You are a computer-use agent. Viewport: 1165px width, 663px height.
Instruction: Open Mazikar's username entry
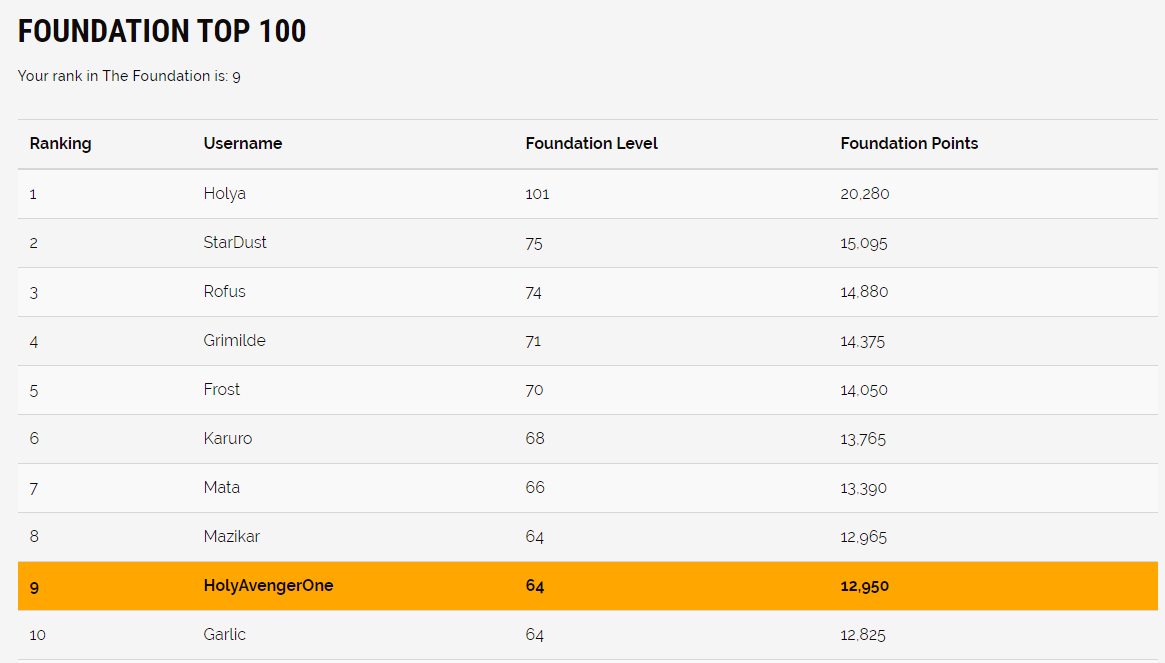[231, 537]
